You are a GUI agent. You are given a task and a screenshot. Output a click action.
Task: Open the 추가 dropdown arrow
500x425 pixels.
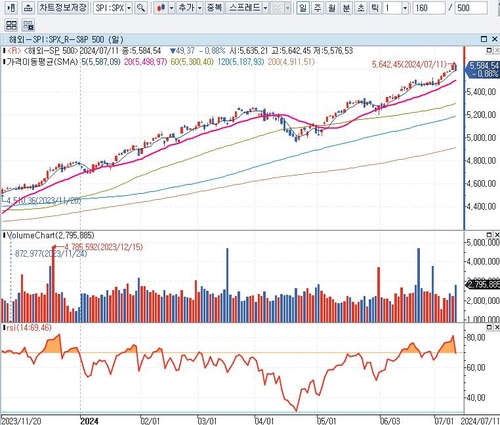pyautogui.click(x=200, y=8)
